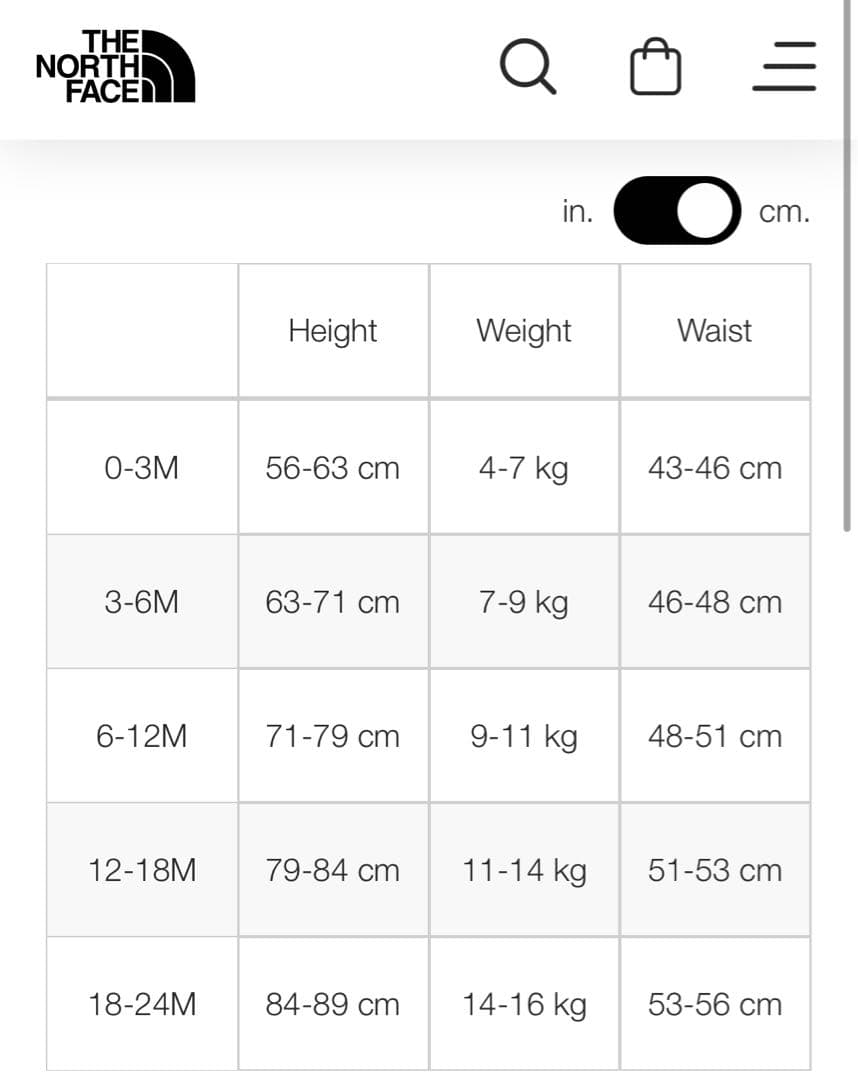This screenshot has height=1080, width=858.
Task: Select the 6-12M size row label
Action: click(142, 736)
